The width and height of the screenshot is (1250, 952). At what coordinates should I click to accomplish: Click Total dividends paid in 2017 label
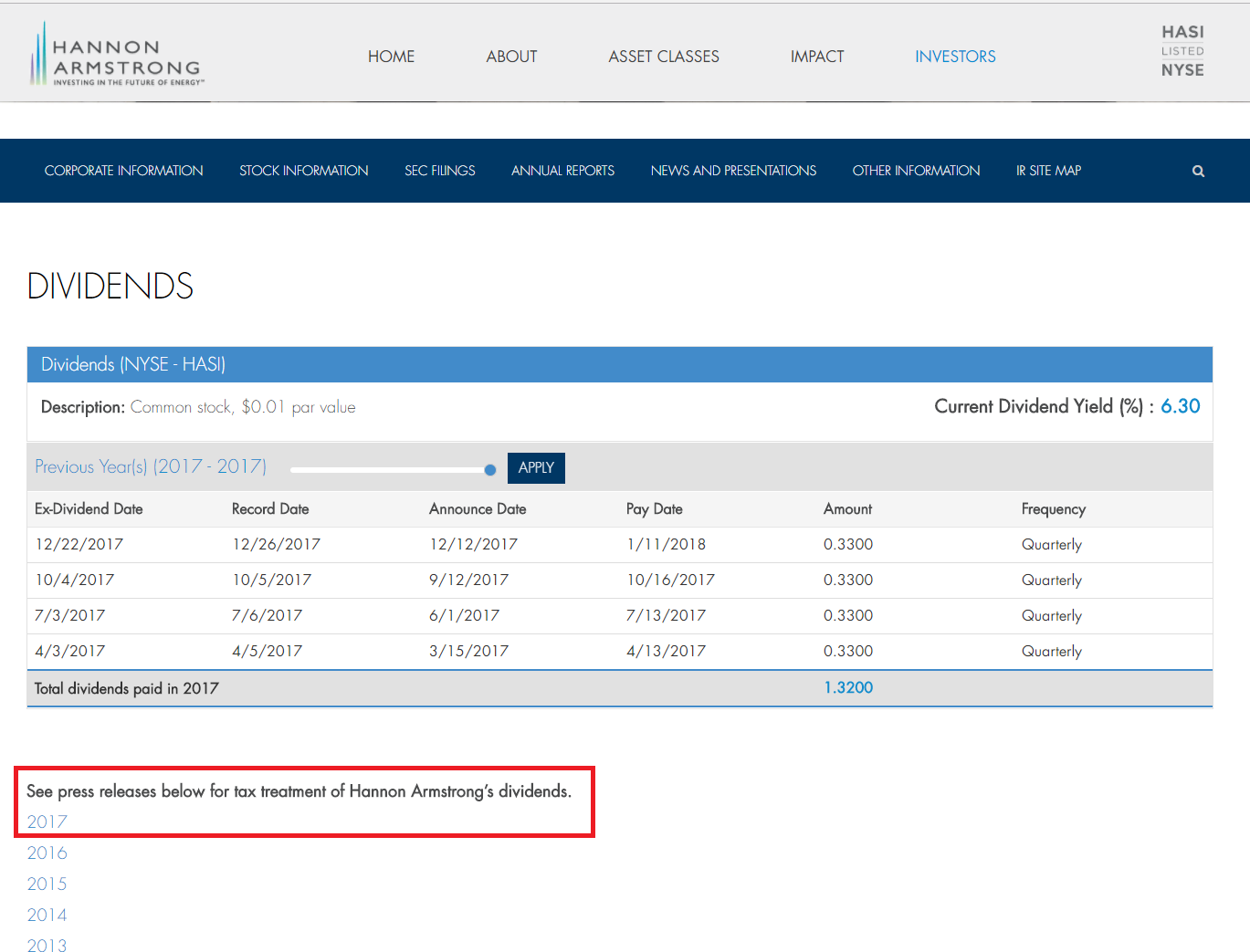tap(127, 689)
